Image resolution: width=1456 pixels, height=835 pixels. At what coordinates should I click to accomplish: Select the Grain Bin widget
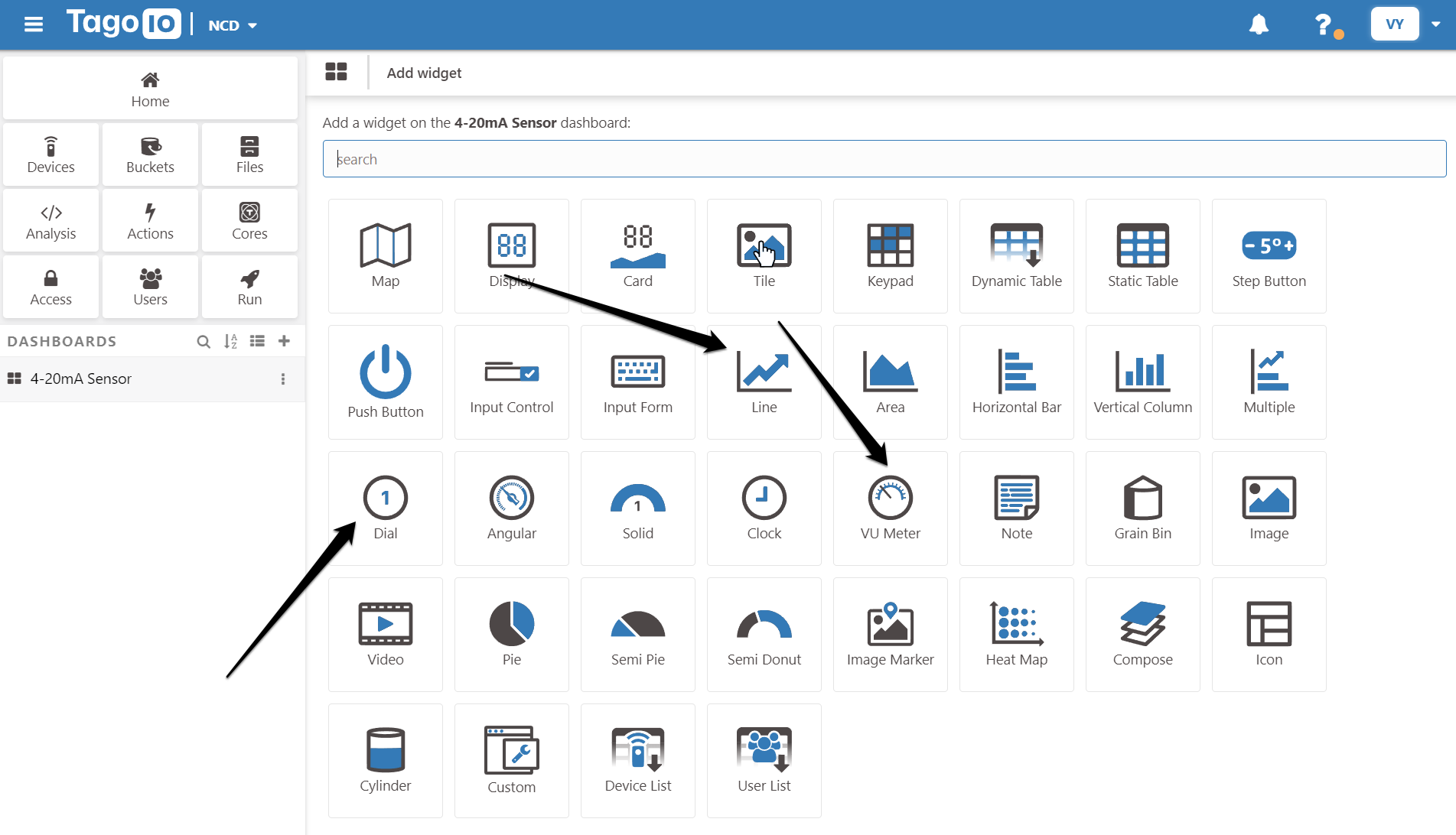(1142, 508)
